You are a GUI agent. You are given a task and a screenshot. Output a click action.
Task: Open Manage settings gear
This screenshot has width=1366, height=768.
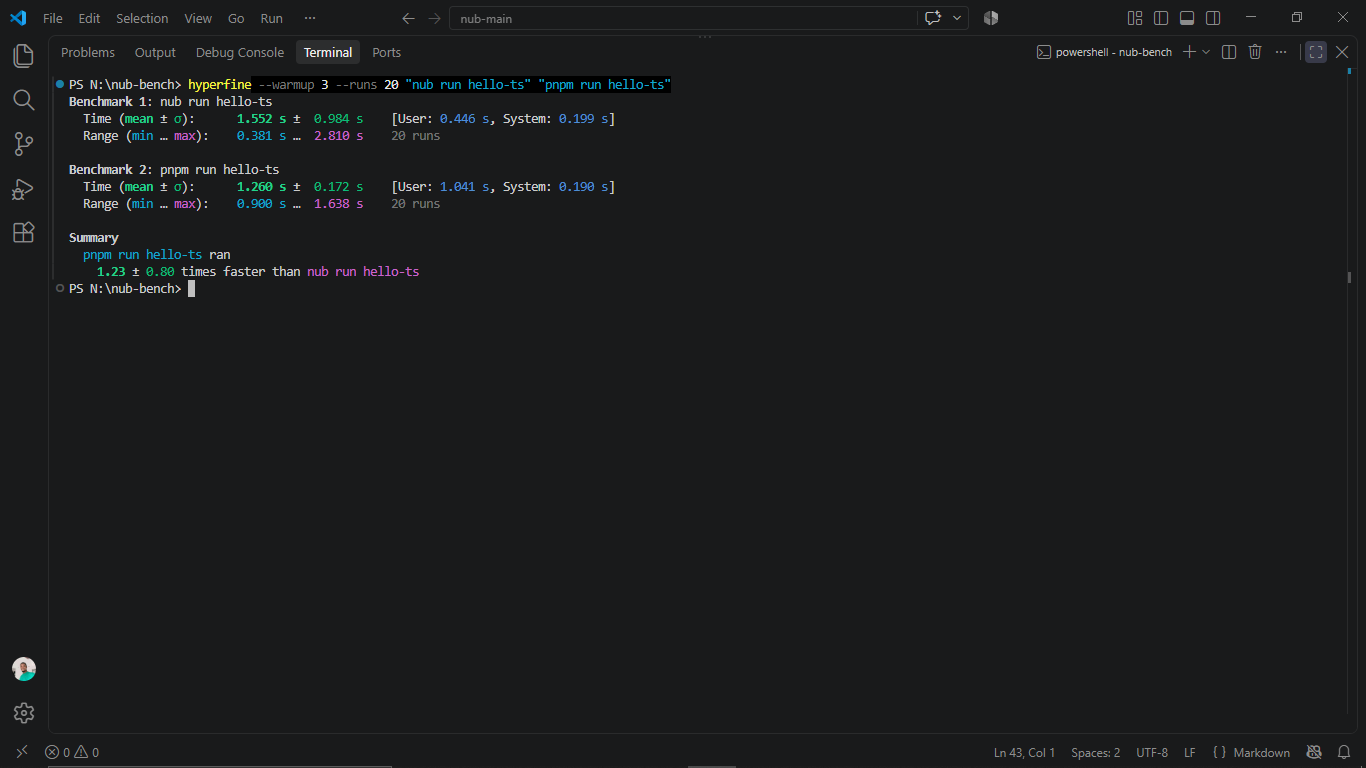pyautogui.click(x=24, y=713)
